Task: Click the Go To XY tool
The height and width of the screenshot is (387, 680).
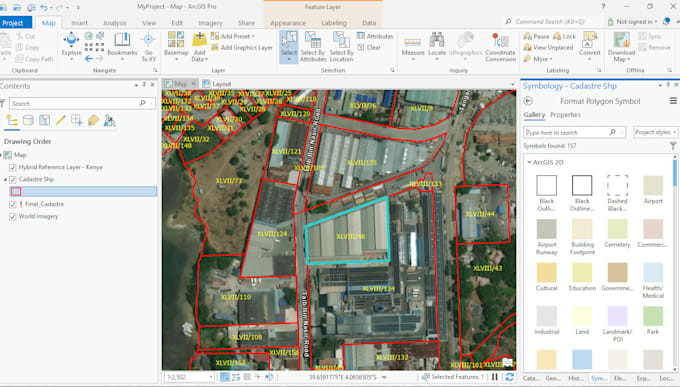Action: [x=148, y=46]
